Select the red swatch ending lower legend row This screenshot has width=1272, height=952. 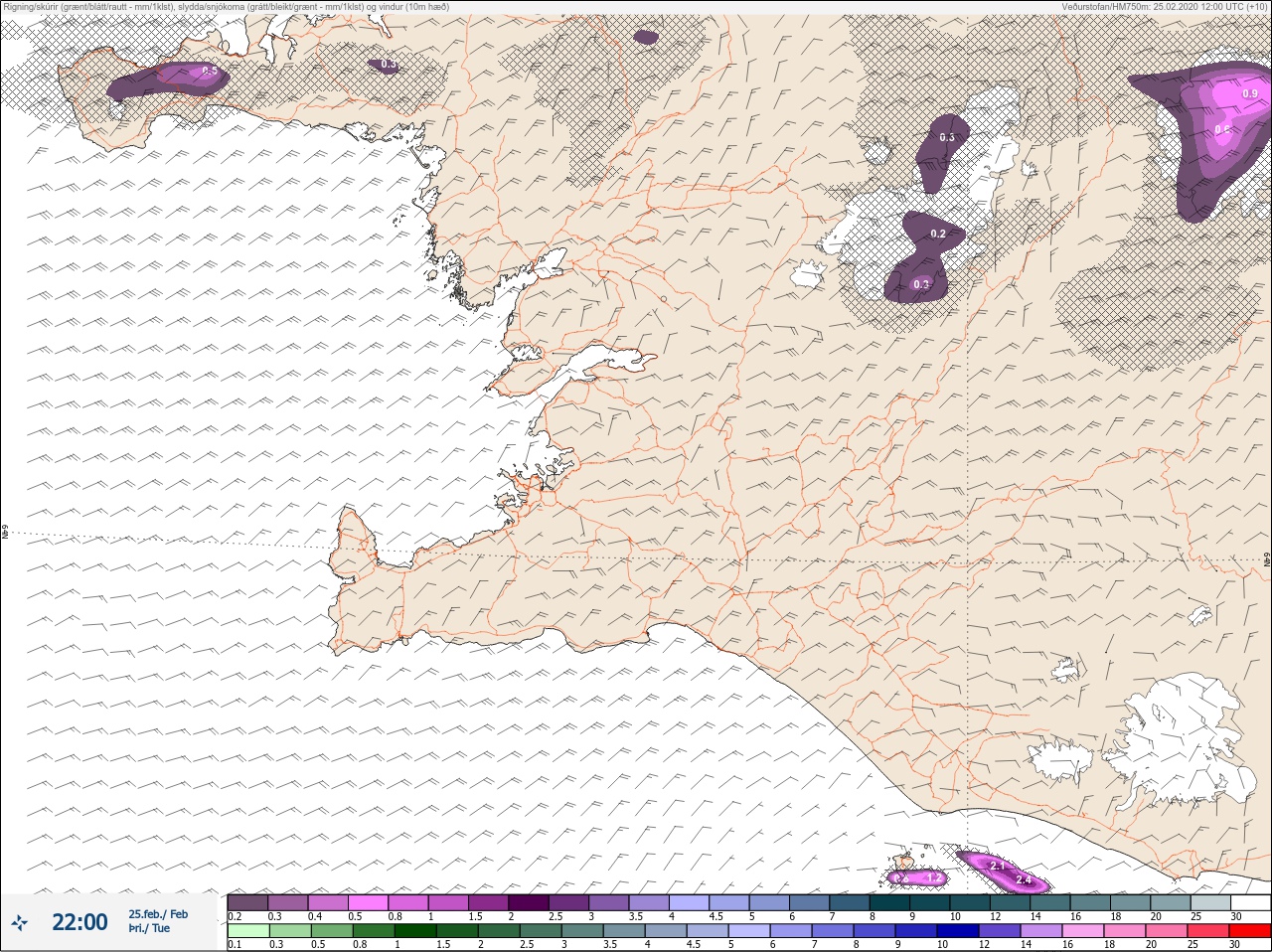[x=1249, y=932]
